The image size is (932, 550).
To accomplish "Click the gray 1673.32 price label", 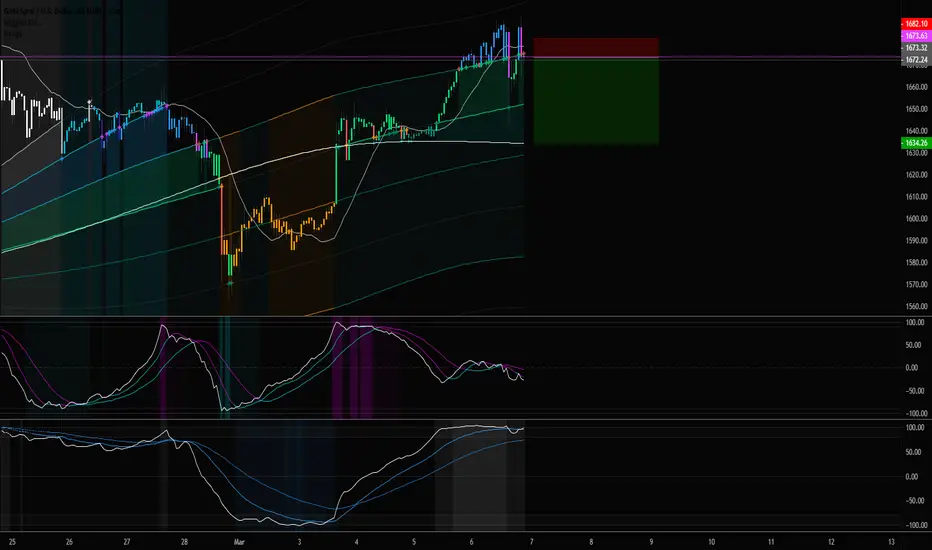I will (916, 48).
